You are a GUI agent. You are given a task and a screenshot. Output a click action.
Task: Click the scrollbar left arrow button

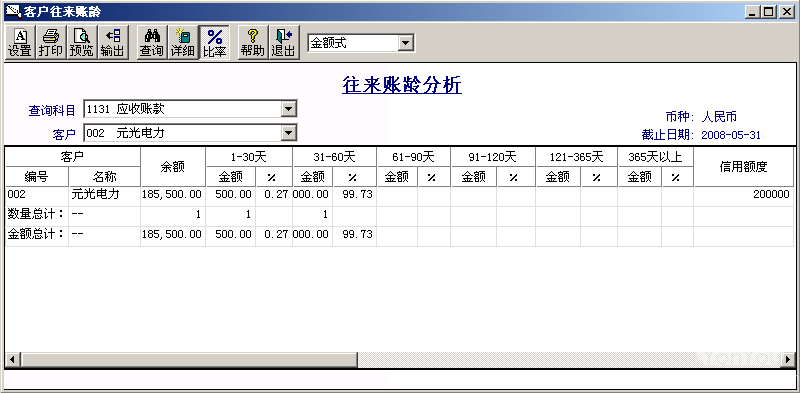13,359
